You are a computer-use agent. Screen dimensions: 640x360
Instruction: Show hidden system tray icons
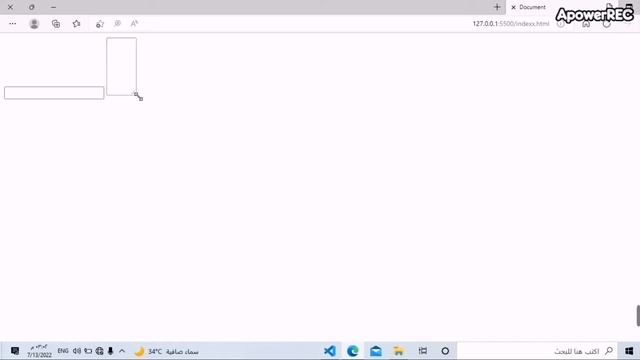coord(122,351)
